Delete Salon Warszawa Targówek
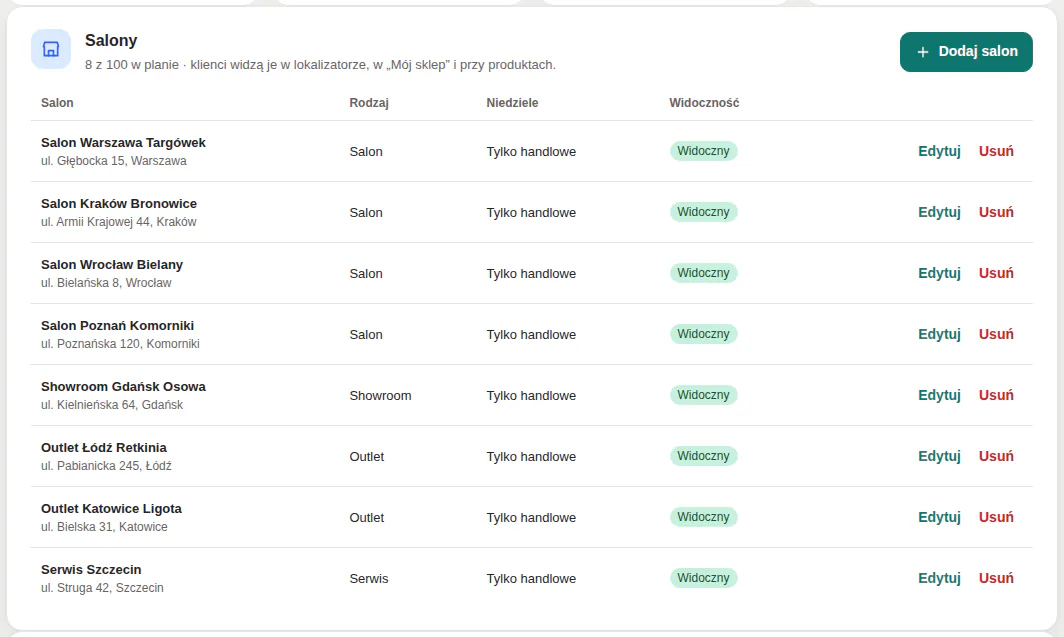 tap(996, 151)
